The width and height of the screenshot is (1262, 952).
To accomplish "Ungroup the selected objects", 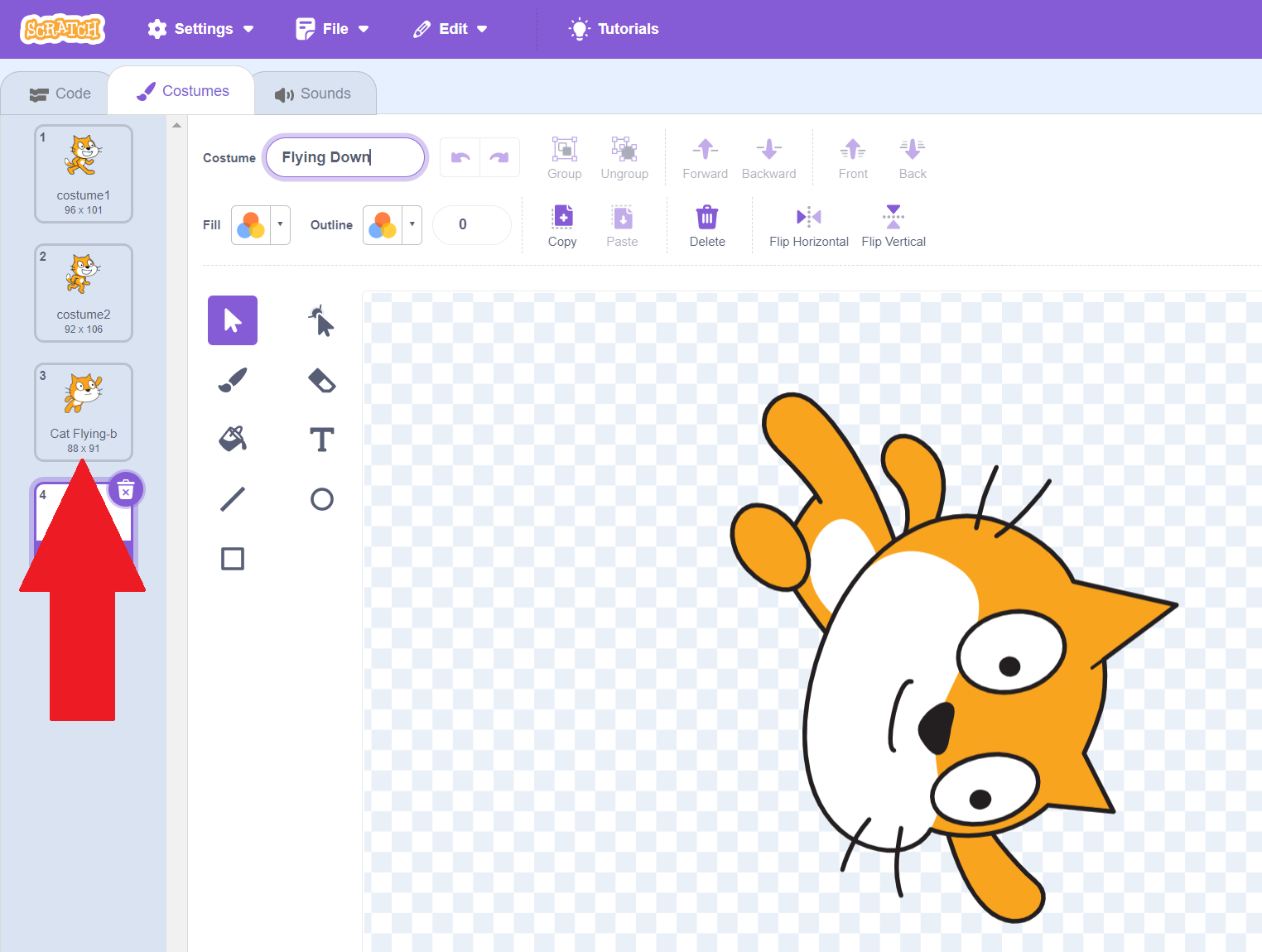I will coord(624,158).
